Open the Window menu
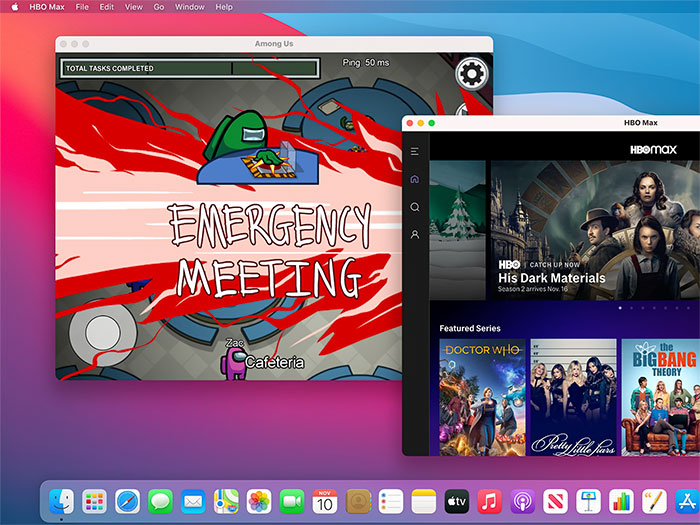The height and width of the screenshot is (525, 700). pos(190,7)
